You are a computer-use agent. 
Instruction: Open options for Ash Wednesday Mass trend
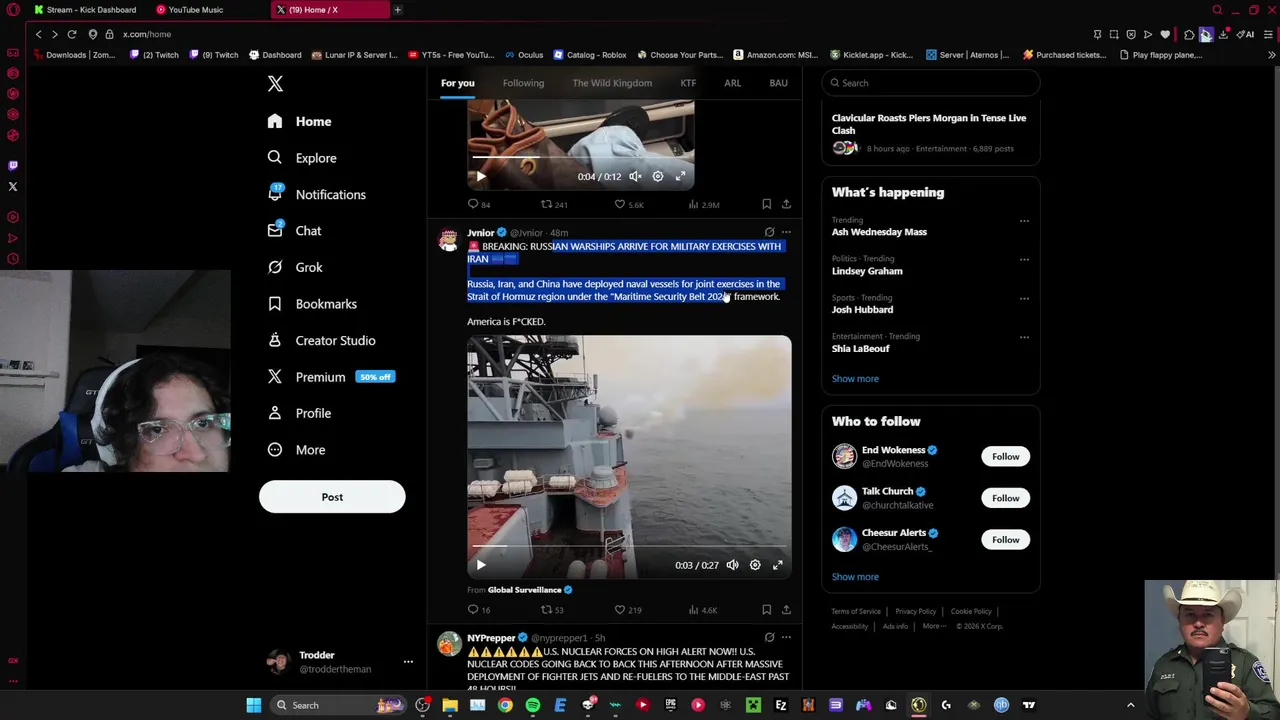coord(1024,220)
